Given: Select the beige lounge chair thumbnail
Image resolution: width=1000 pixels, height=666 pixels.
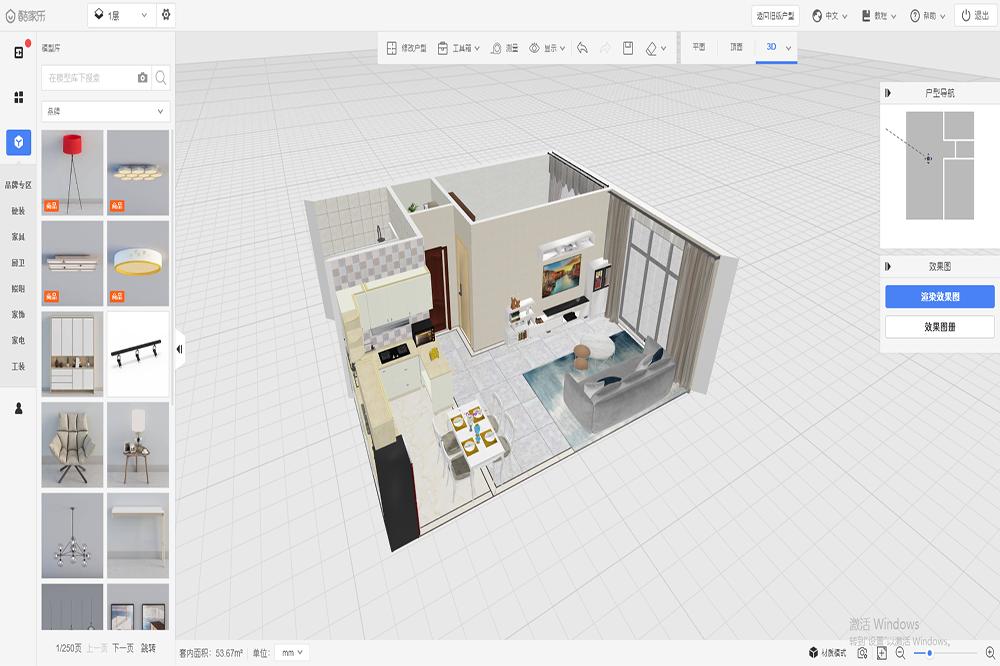Looking at the screenshot, I should point(72,445).
